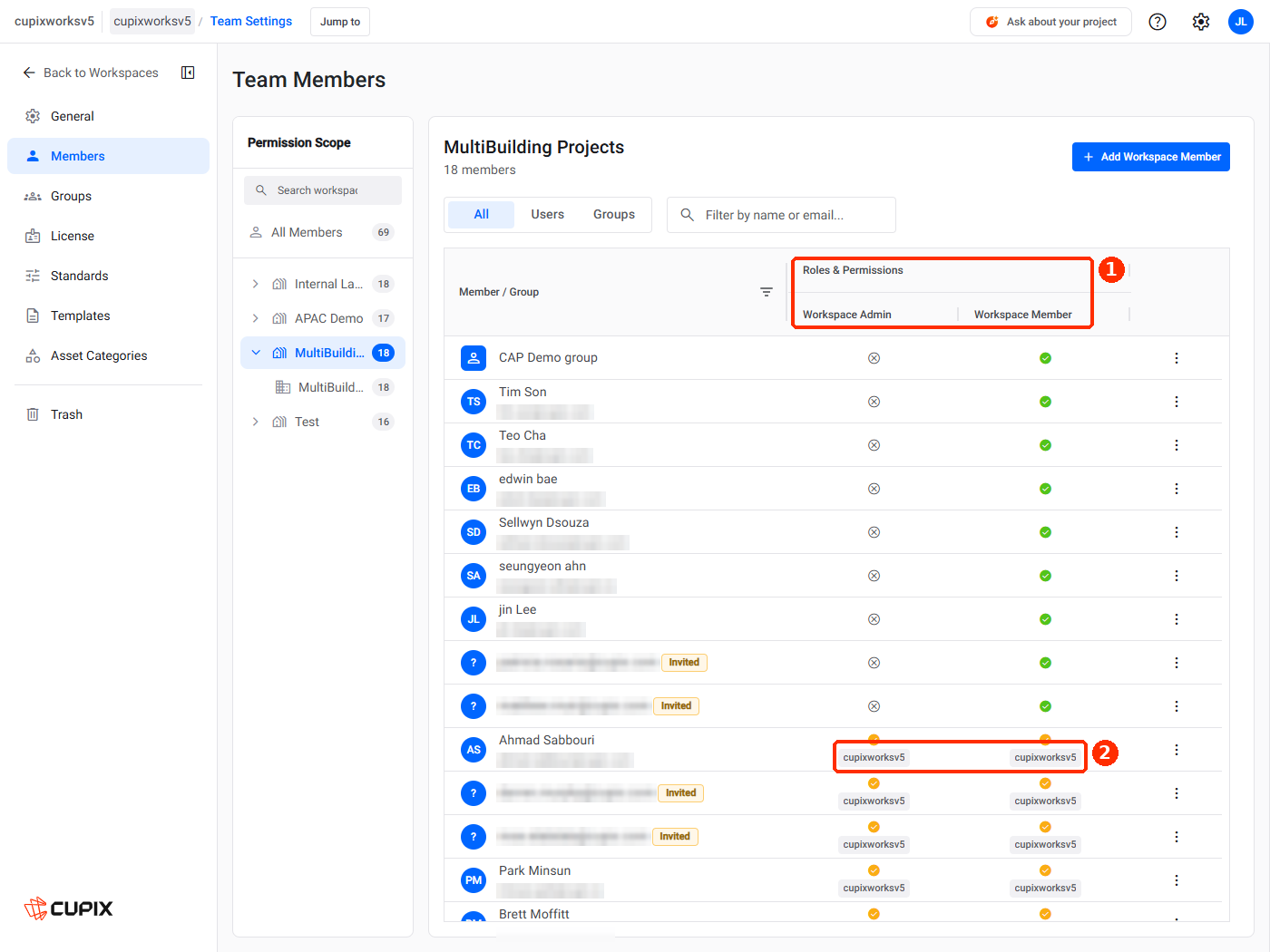
Task: Open more options for Tim Son
Action: click(1177, 402)
